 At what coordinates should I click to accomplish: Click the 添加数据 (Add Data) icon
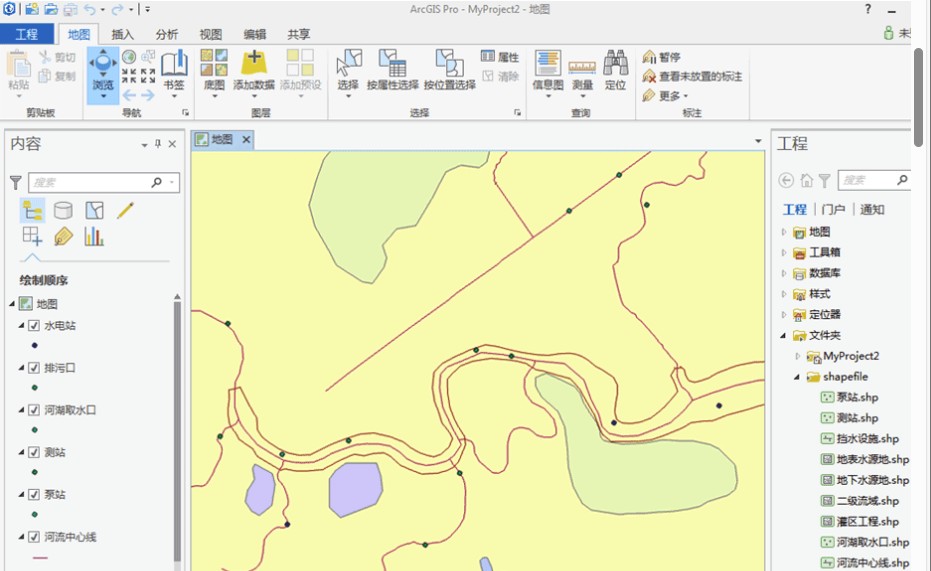coord(254,70)
